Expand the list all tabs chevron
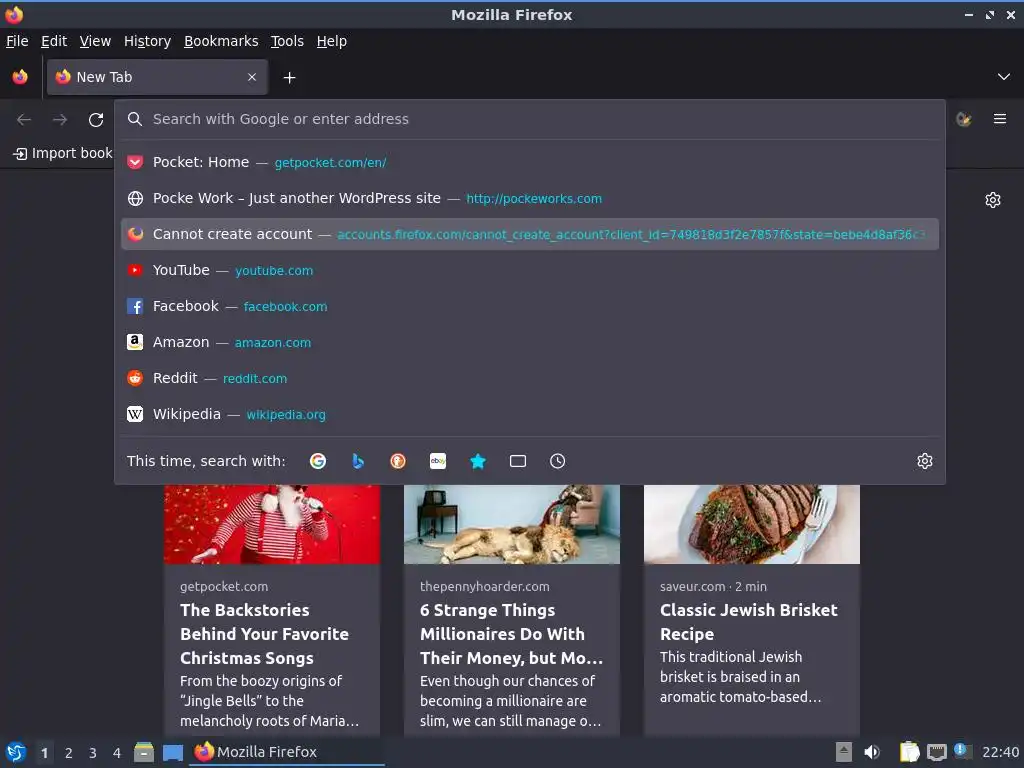This screenshot has height=768, width=1024. click(x=1004, y=77)
